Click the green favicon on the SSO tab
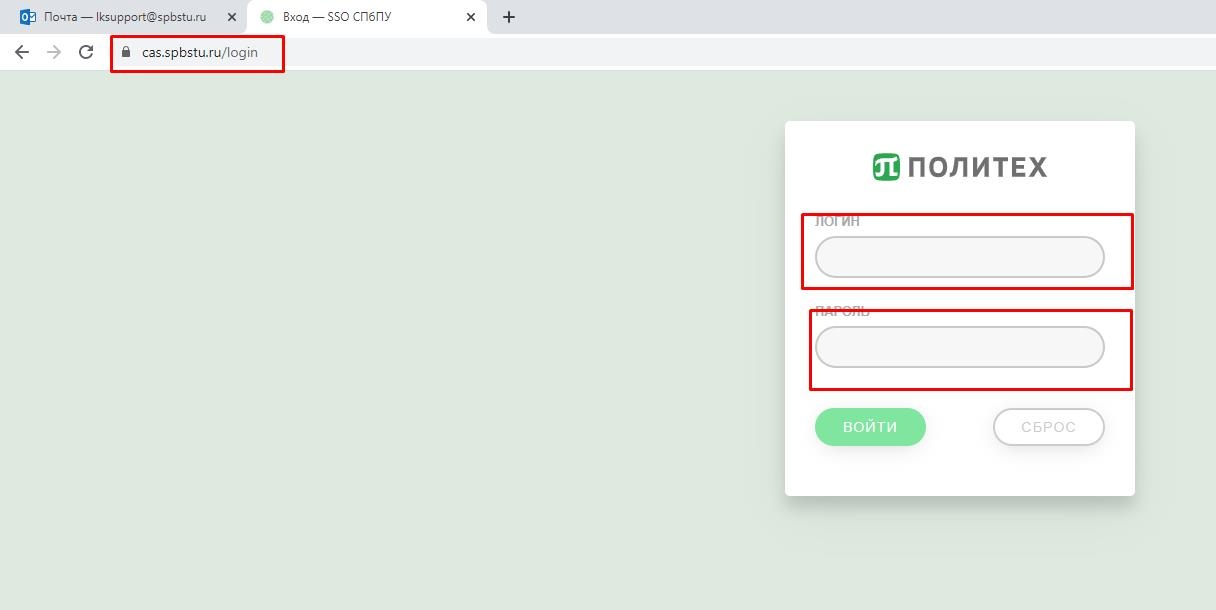This screenshot has height=610, width=1216. (267, 17)
